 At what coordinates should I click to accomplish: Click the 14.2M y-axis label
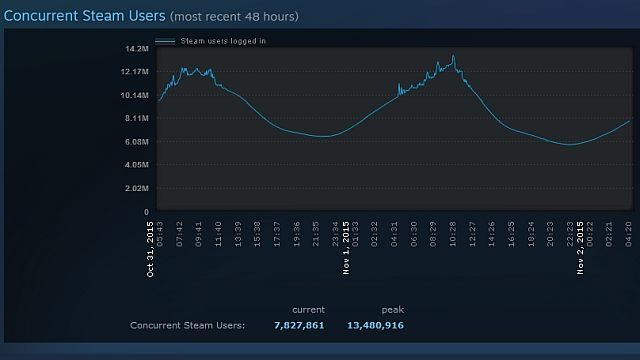click(x=137, y=49)
